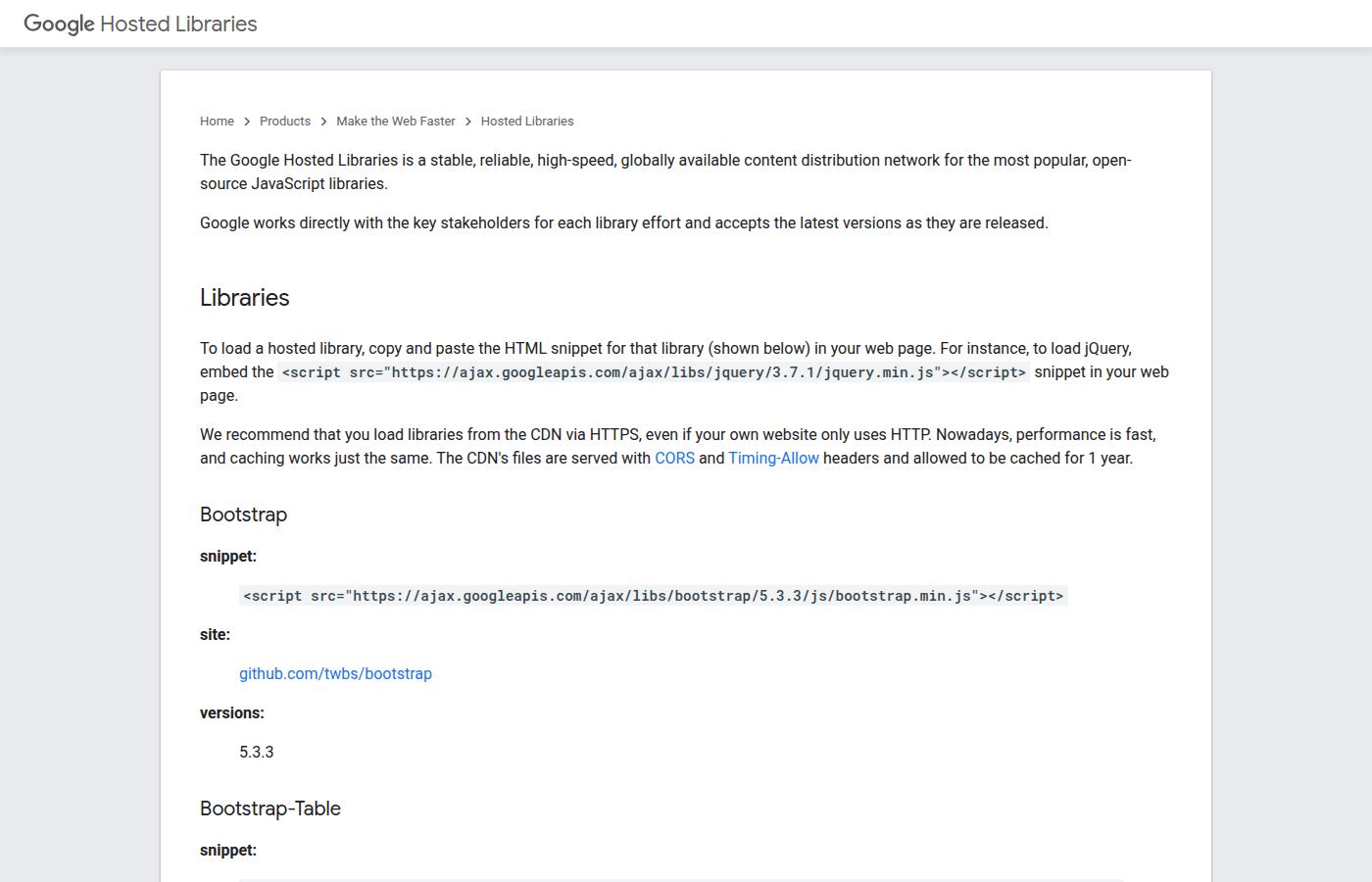Click the chevron after Products breadcrumb
Image resolution: width=1372 pixels, height=882 pixels.
coord(323,122)
